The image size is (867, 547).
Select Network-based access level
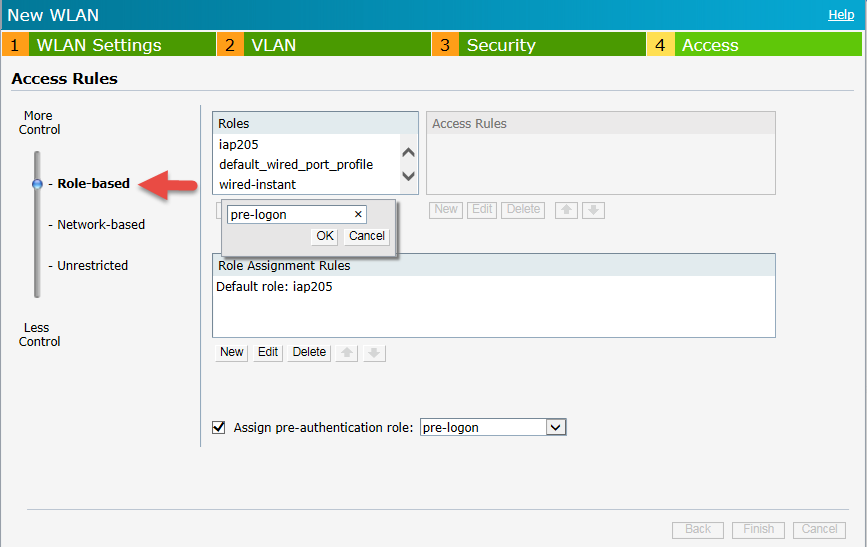(101, 225)
